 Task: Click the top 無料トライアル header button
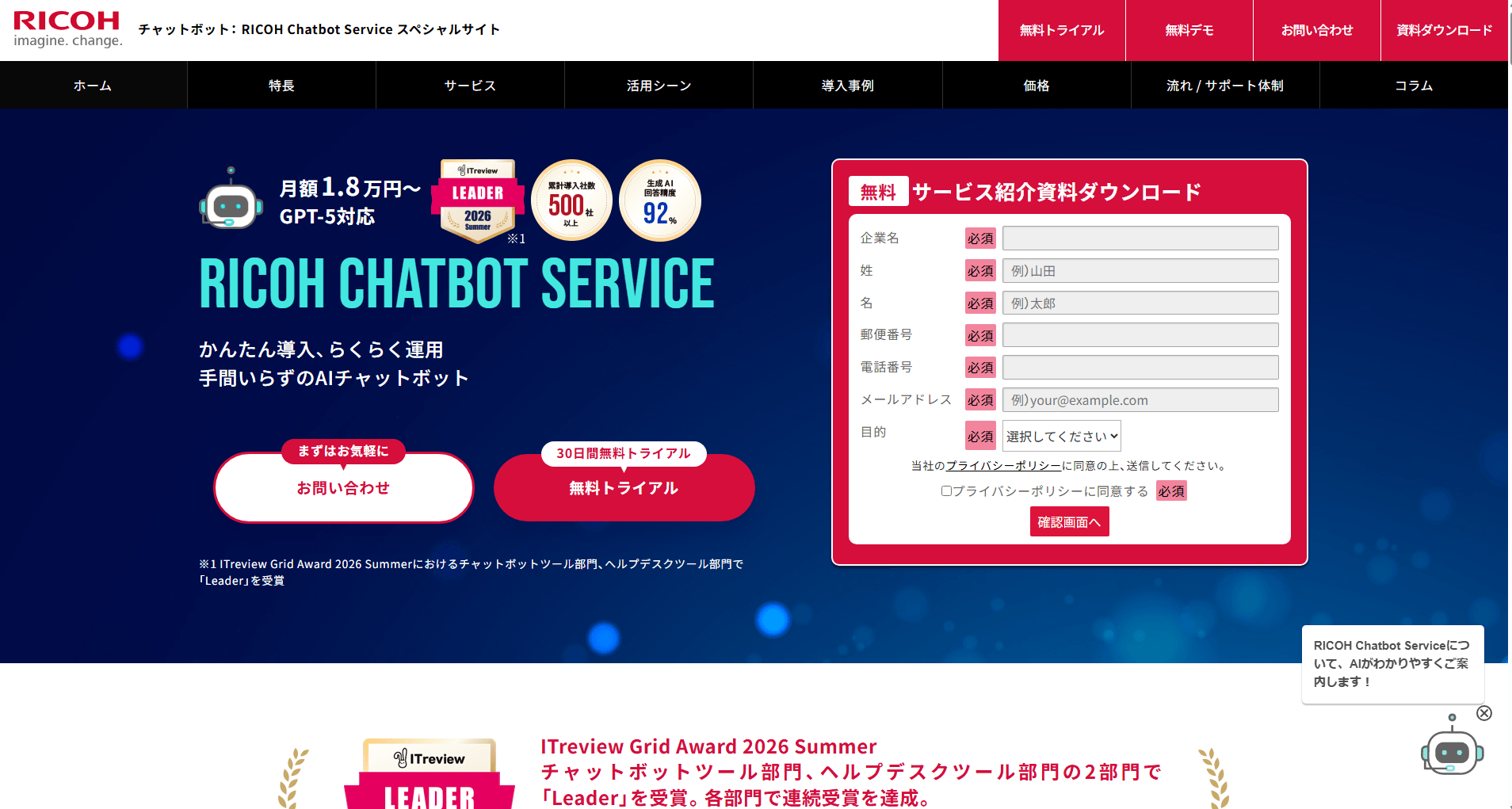[x=1062, y=30]
